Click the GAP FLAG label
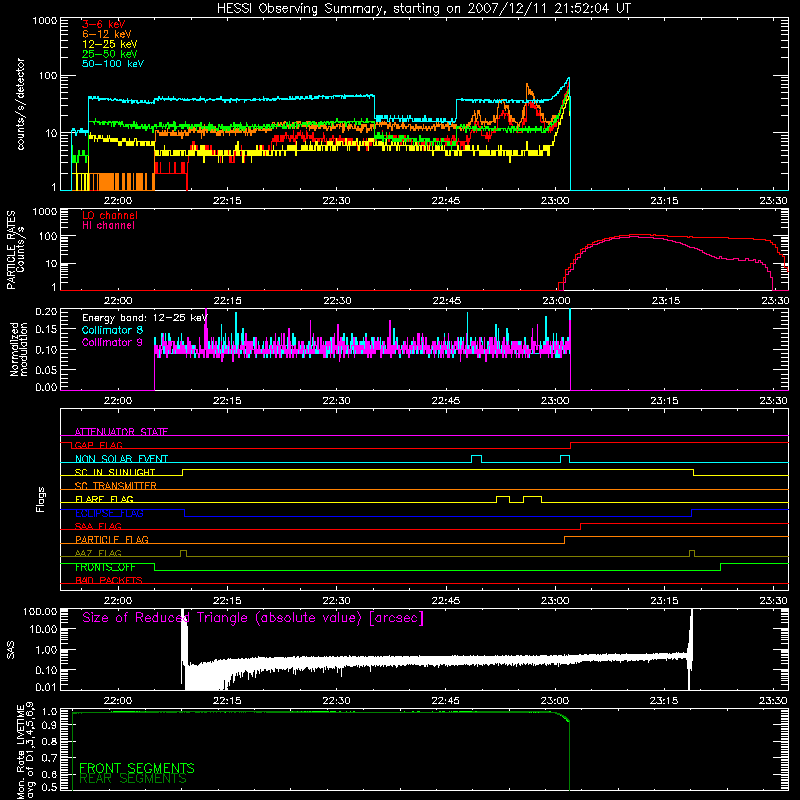 (98, 445)
